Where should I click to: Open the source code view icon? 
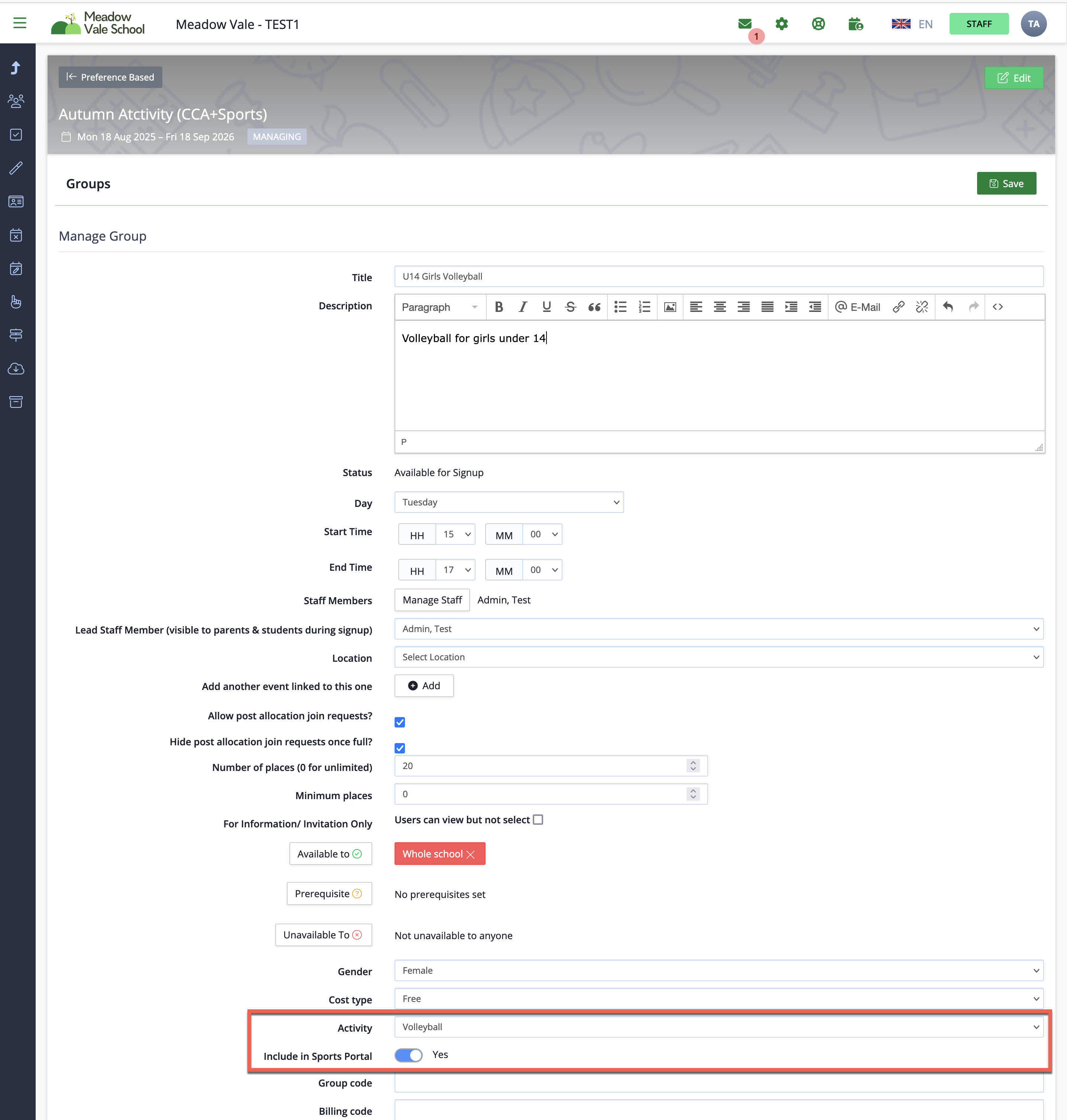[998, 307]
